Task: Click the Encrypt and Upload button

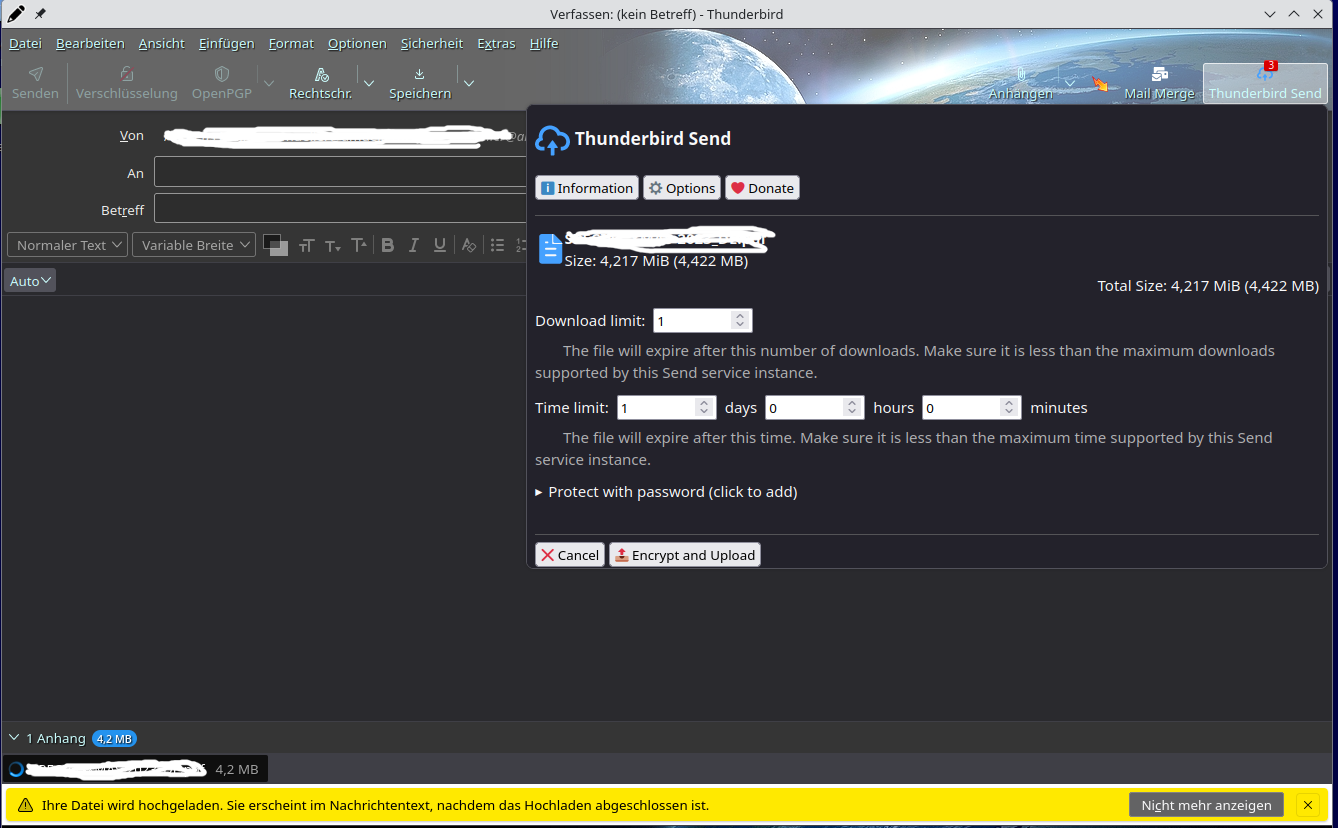Action: [685, 555]
